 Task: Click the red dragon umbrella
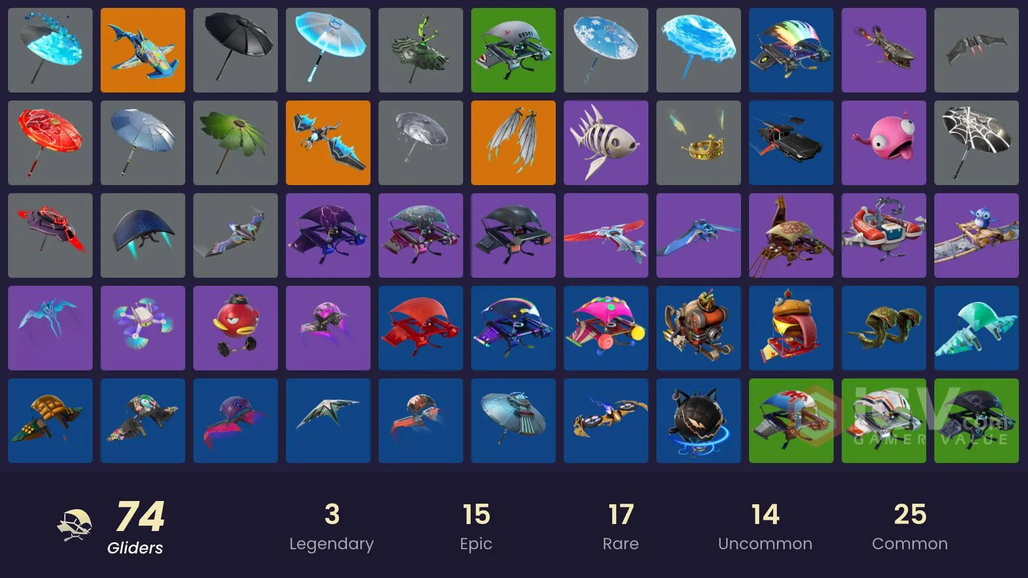(x=50, y=143)
